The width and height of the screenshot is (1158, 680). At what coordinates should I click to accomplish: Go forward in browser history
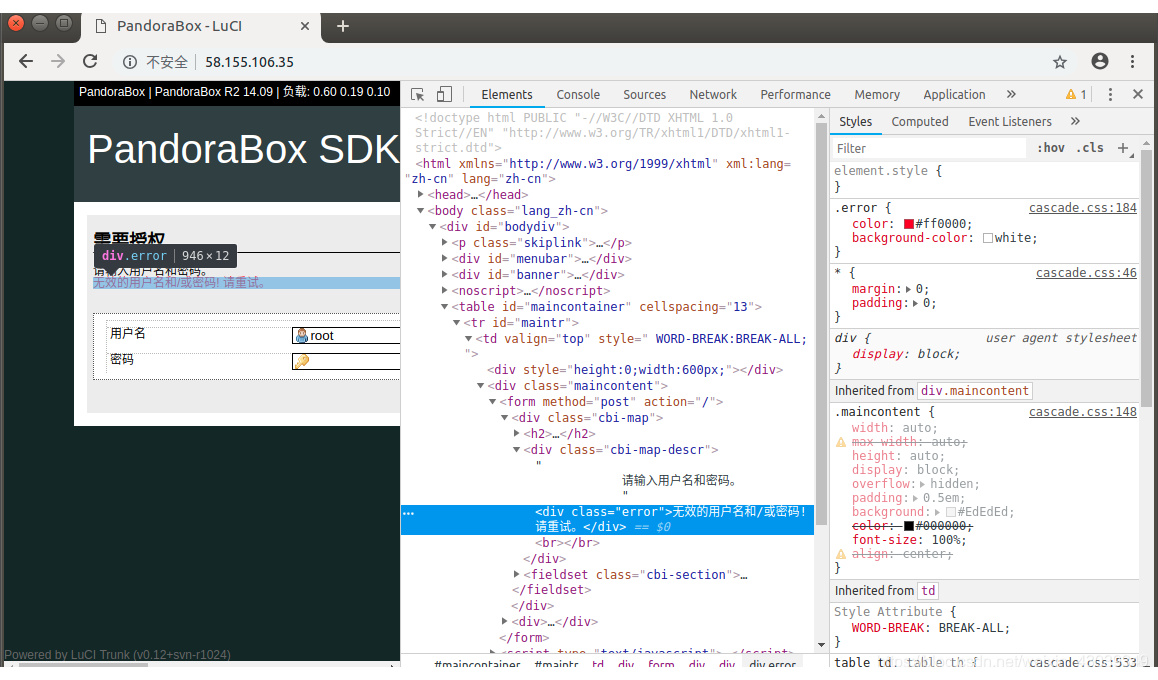click(58, 62)
